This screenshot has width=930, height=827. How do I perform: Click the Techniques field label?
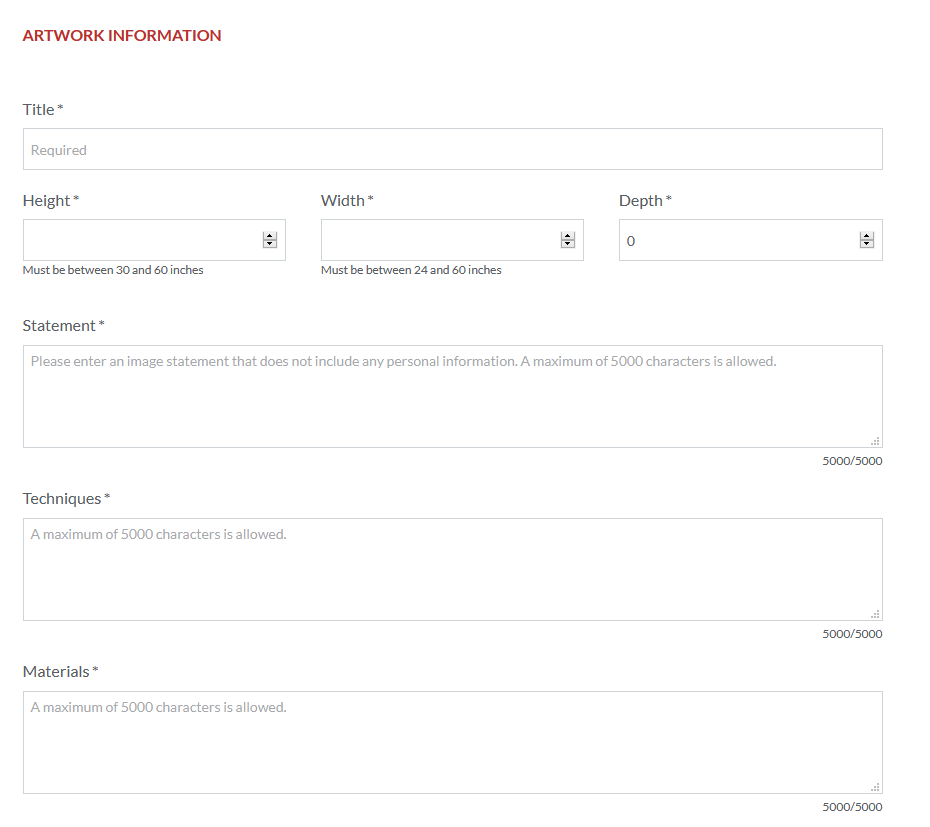(62, 498)
